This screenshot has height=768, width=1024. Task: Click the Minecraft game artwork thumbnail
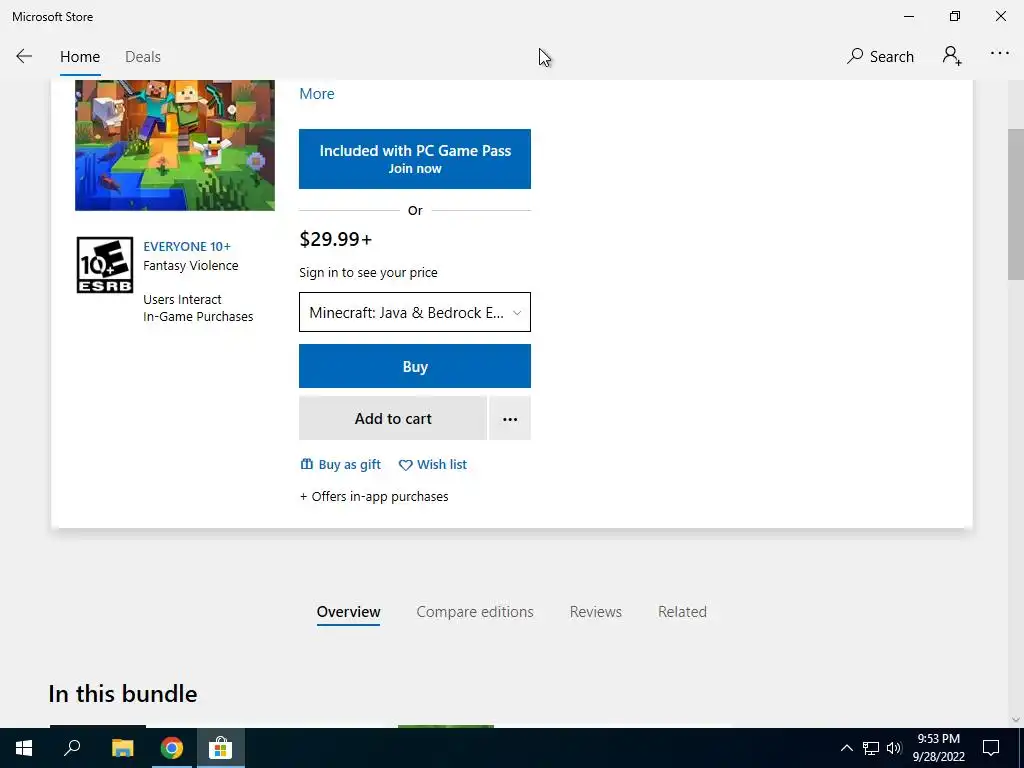tap(175, 145)
